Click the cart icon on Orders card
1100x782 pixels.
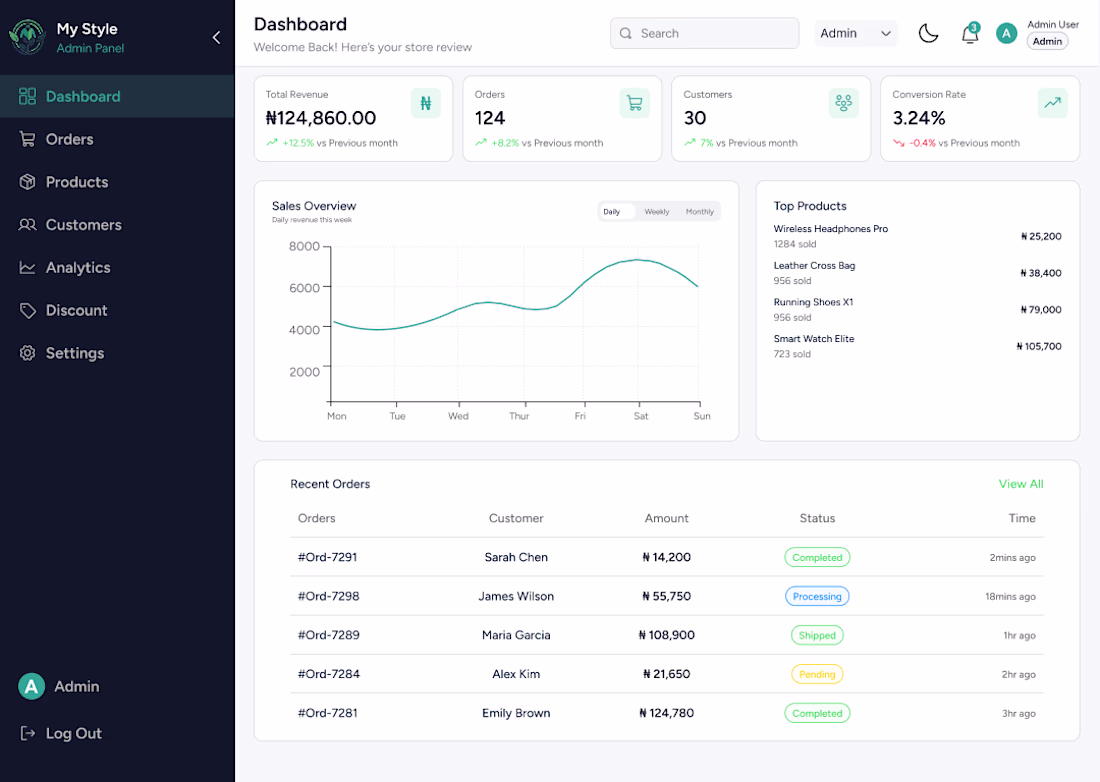tap(635, 103)
